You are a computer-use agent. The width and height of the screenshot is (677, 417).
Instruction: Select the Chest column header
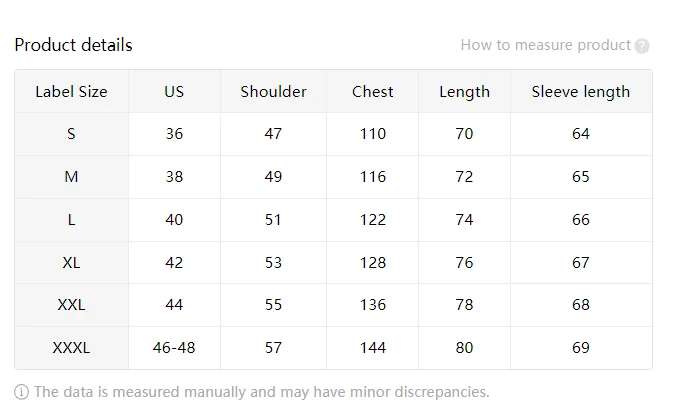point(372,91)
